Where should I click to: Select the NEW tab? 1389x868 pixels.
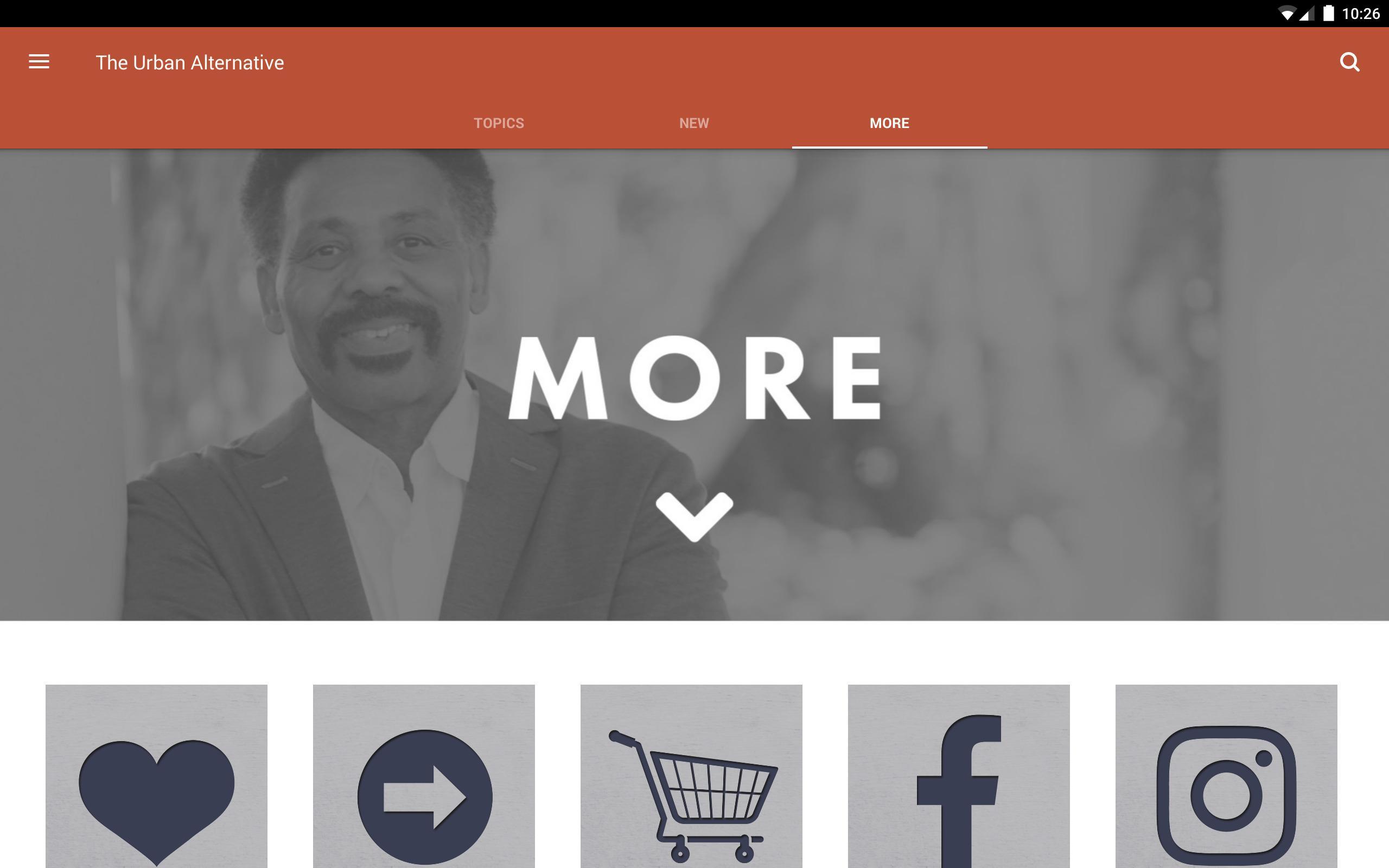pos(694,122)
